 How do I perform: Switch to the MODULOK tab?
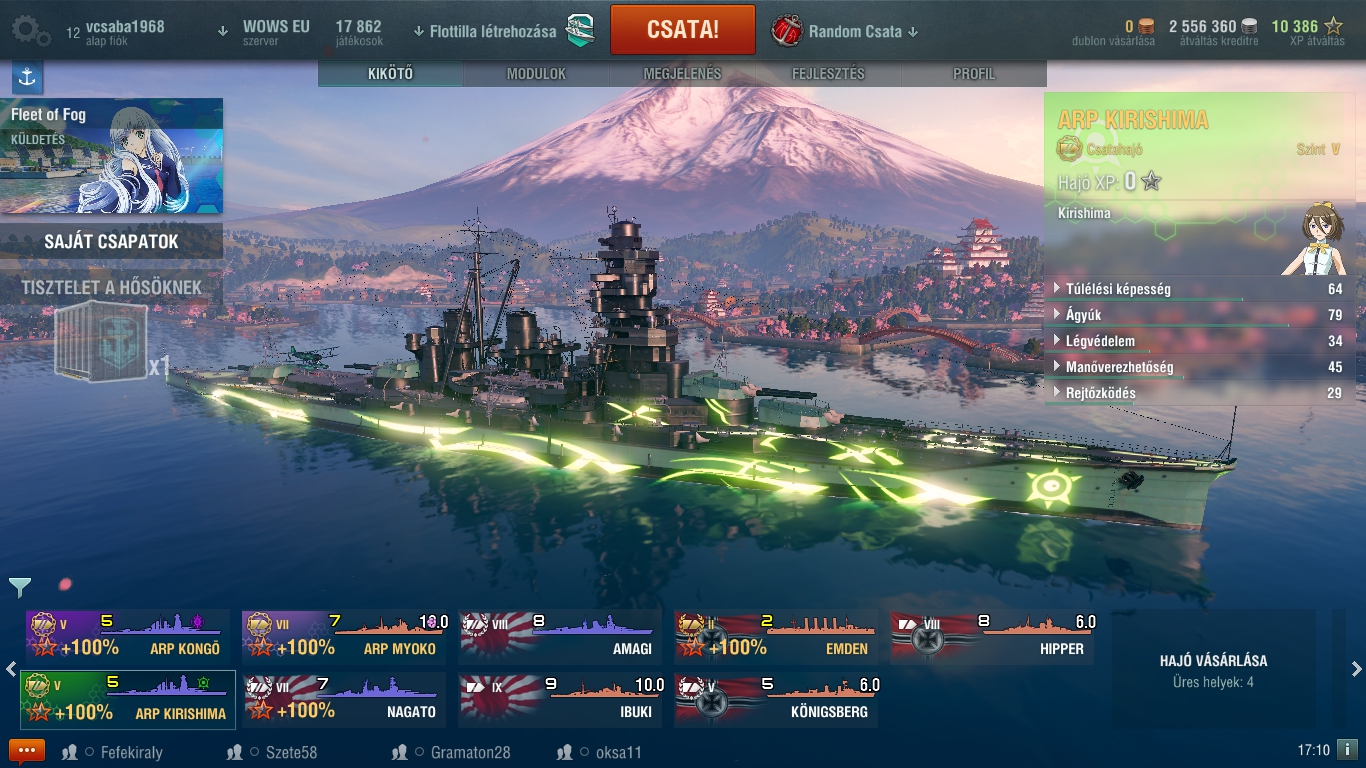coord(536,74)
